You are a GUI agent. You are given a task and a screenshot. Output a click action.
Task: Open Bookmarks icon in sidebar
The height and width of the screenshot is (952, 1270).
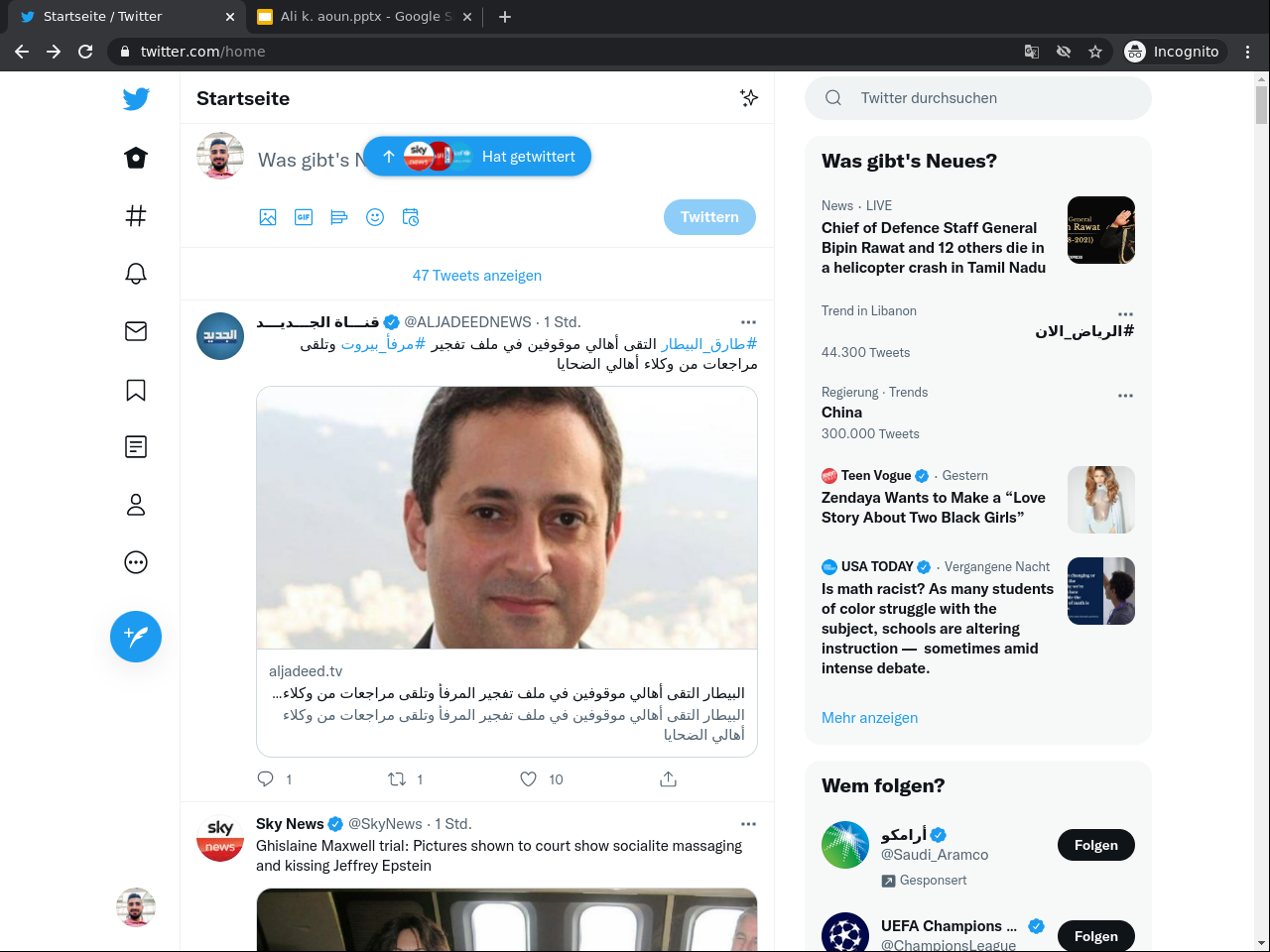coord(136,390)
